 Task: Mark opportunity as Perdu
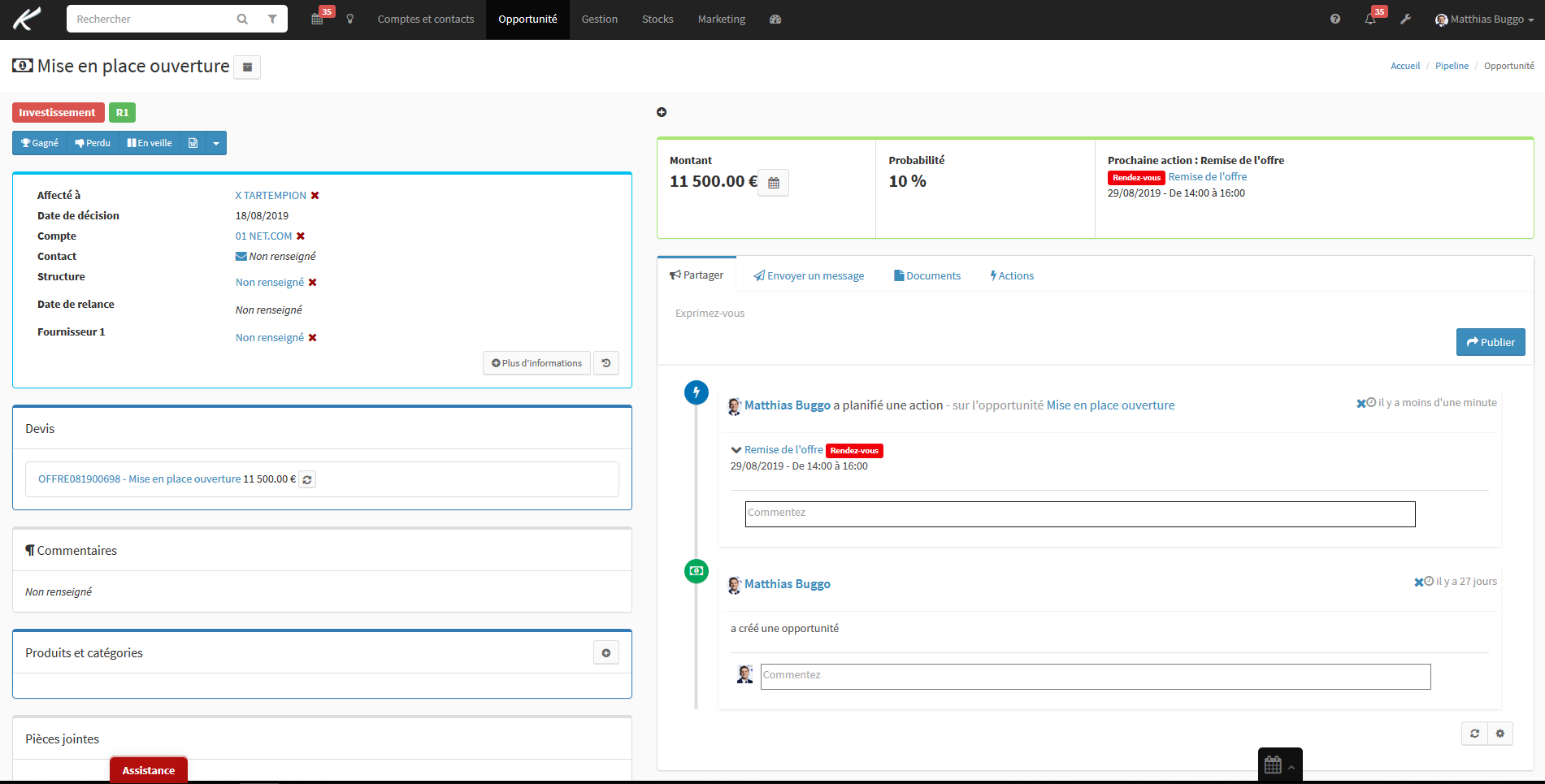pyautogui.click(x=93, y=143)
